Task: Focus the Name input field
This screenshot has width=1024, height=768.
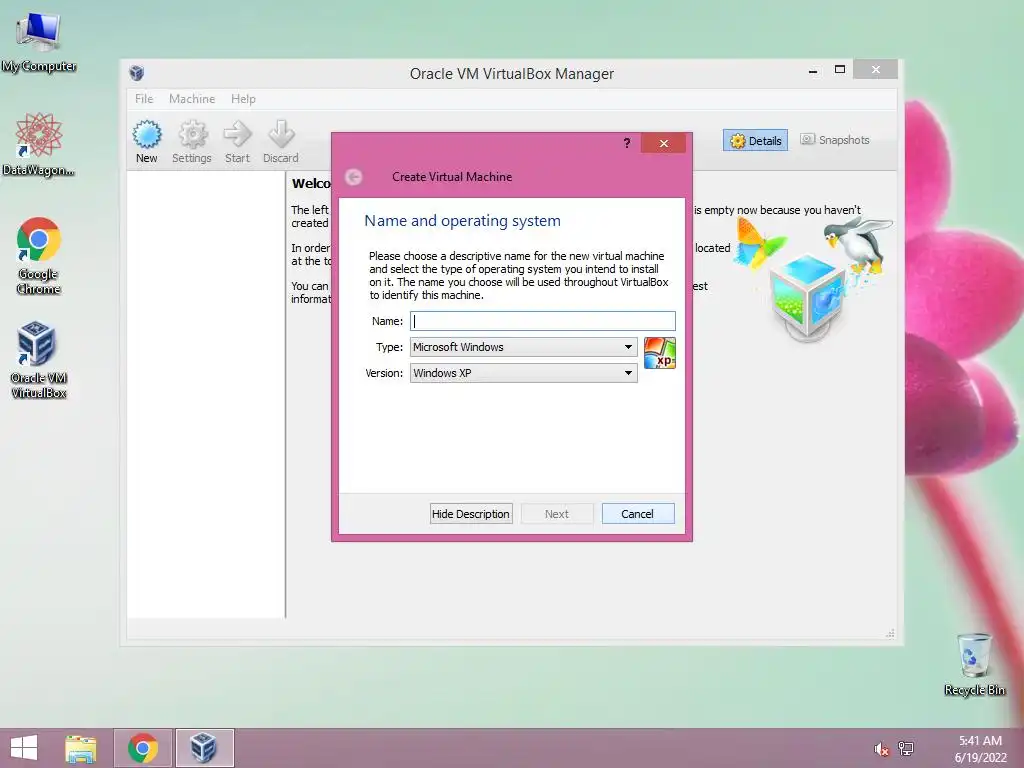Action: pos(543,321)
